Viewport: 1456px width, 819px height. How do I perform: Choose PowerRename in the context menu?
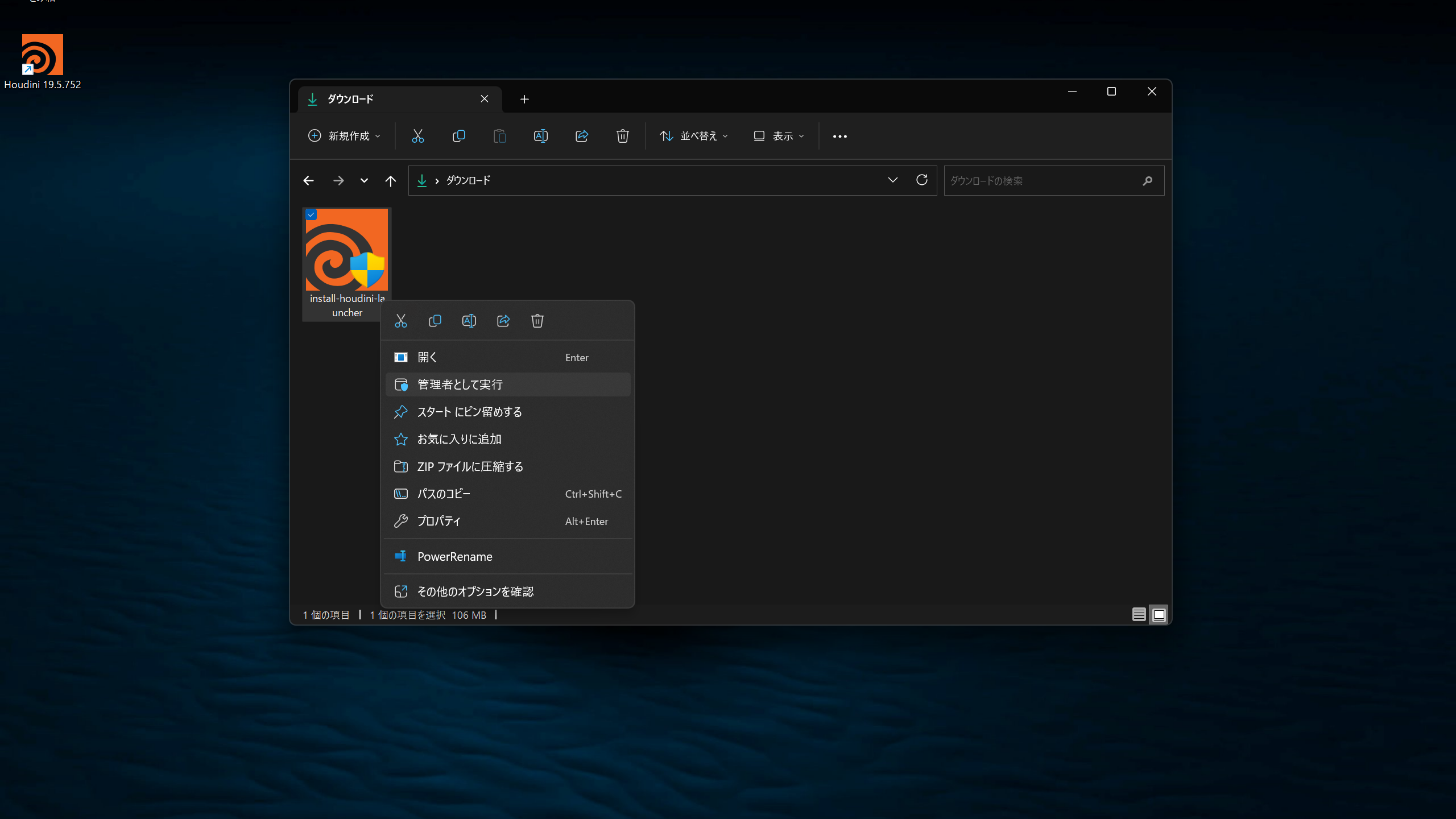pos(508,557)
